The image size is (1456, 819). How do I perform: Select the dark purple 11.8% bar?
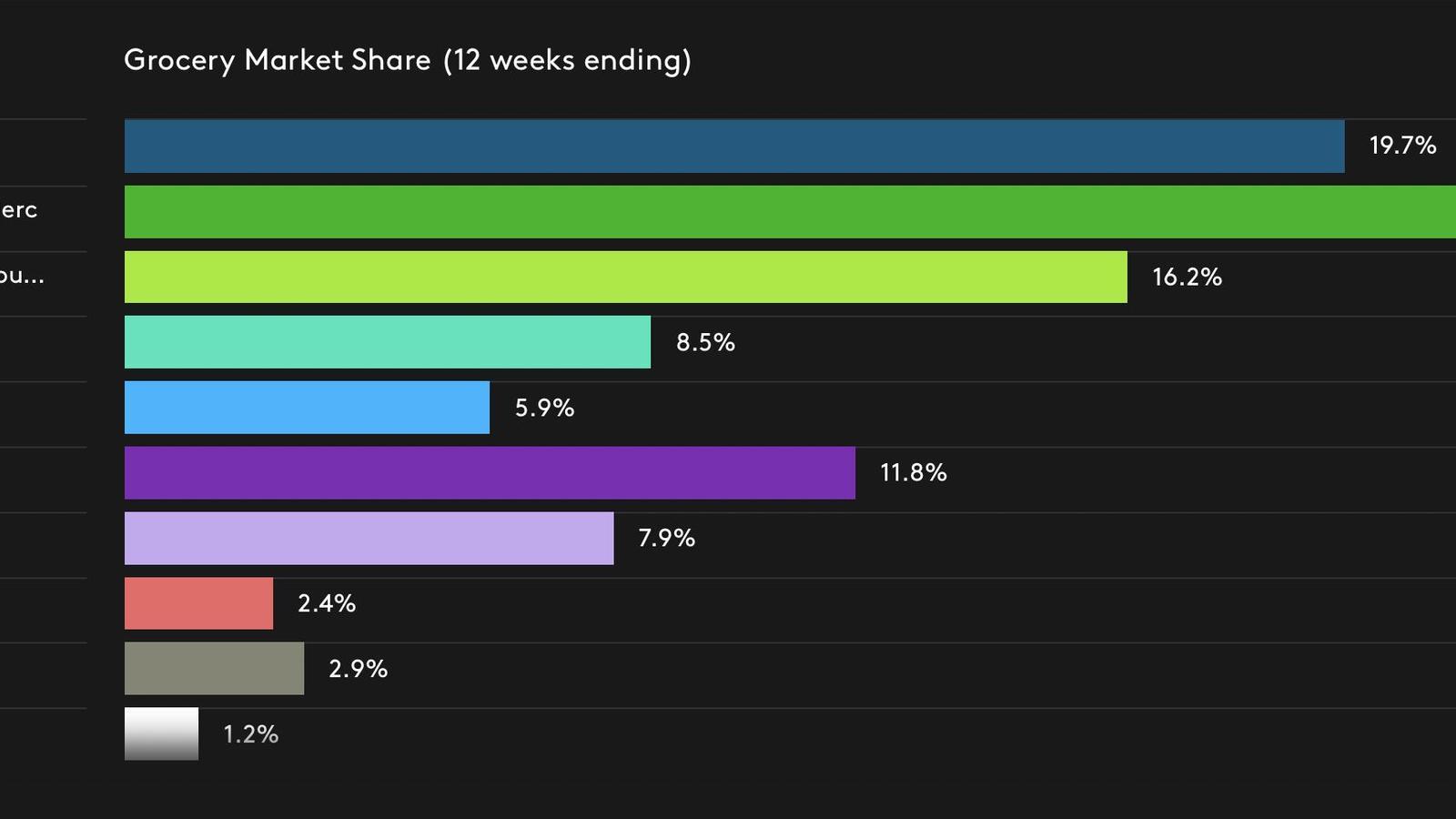click(490, 472)
